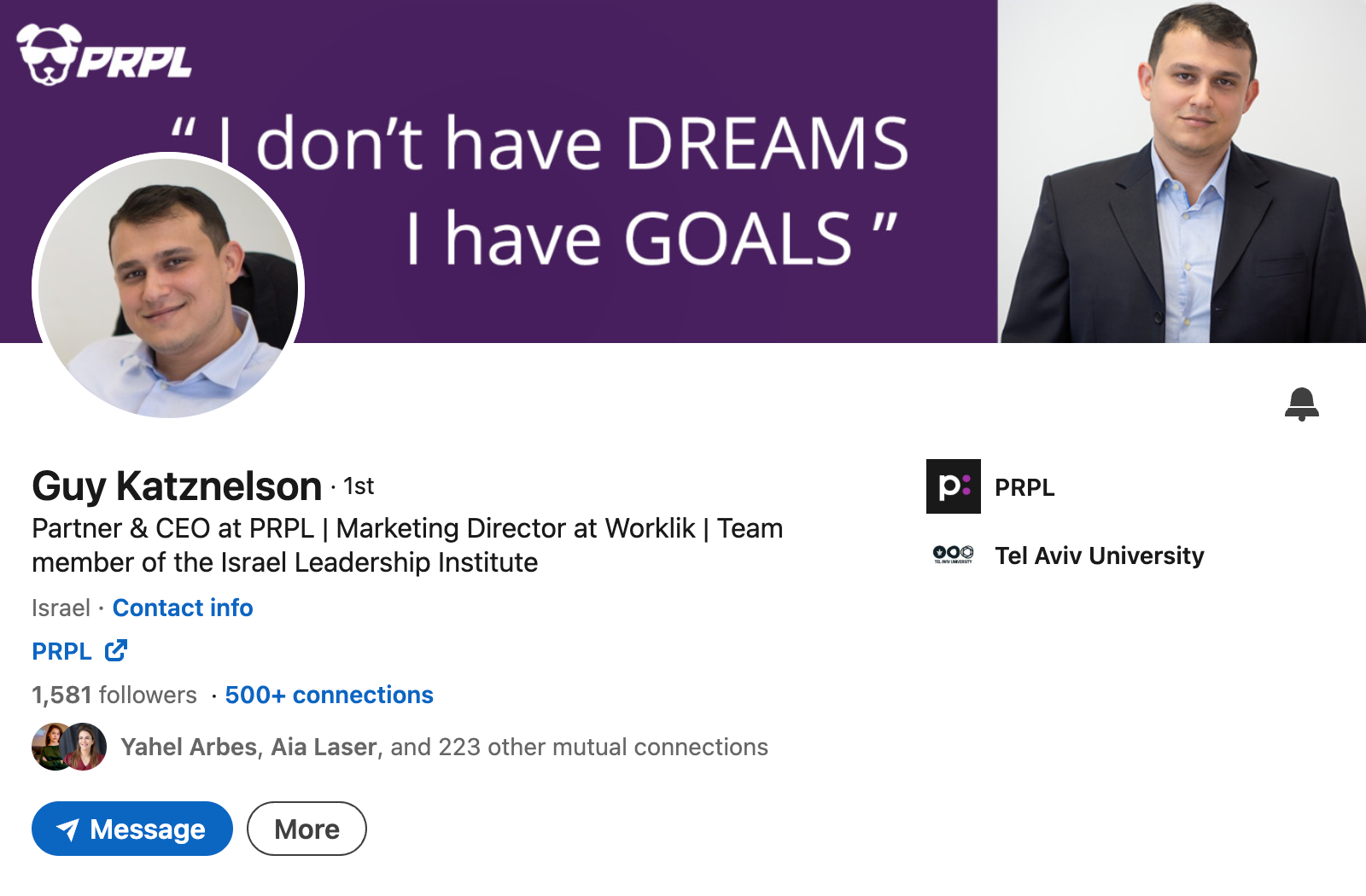Click PRPL in current company section
This screenshot has width=1366, height=896.
point(1024,487)
